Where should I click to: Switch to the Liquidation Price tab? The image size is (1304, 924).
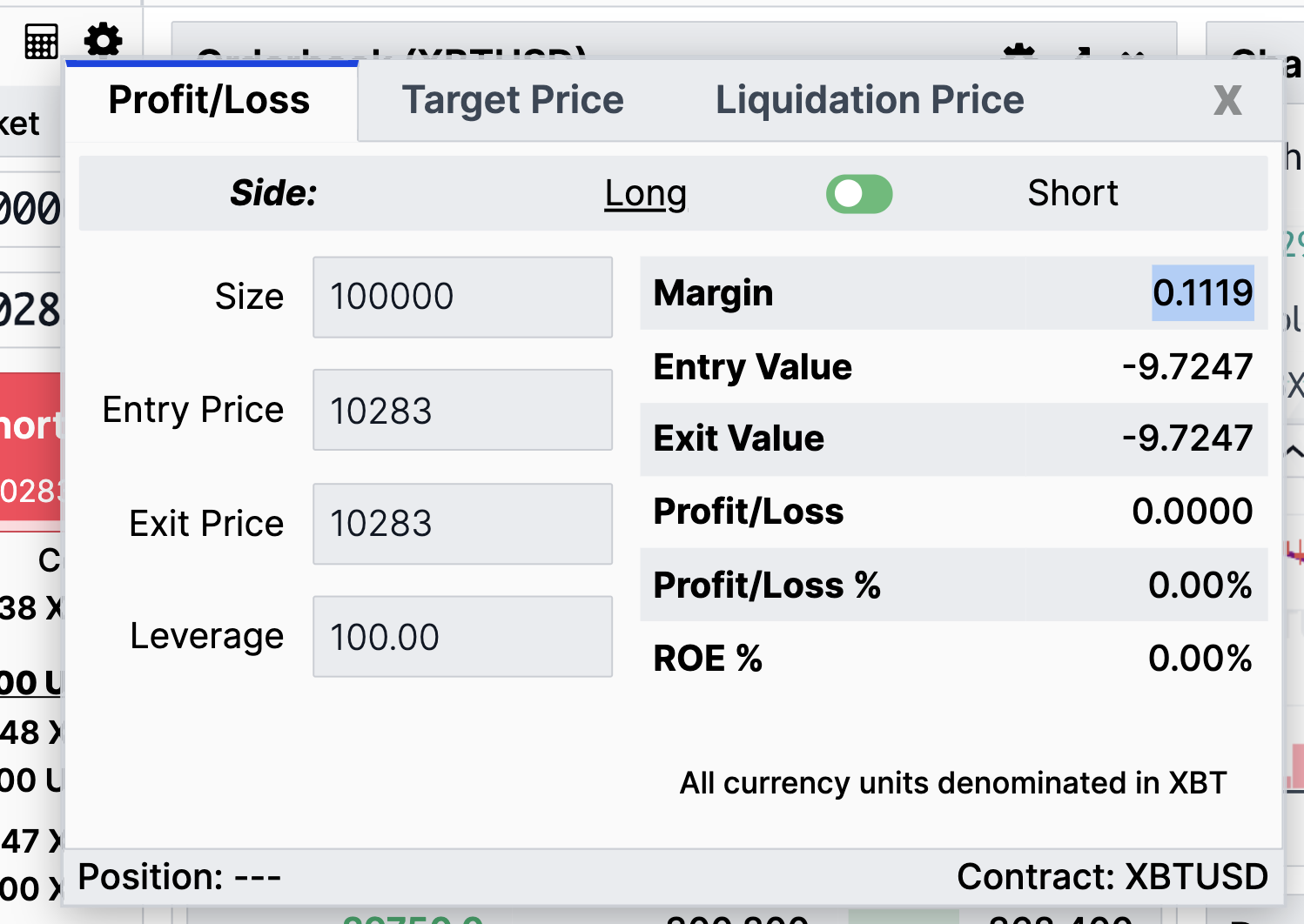(x=870, y=100)
